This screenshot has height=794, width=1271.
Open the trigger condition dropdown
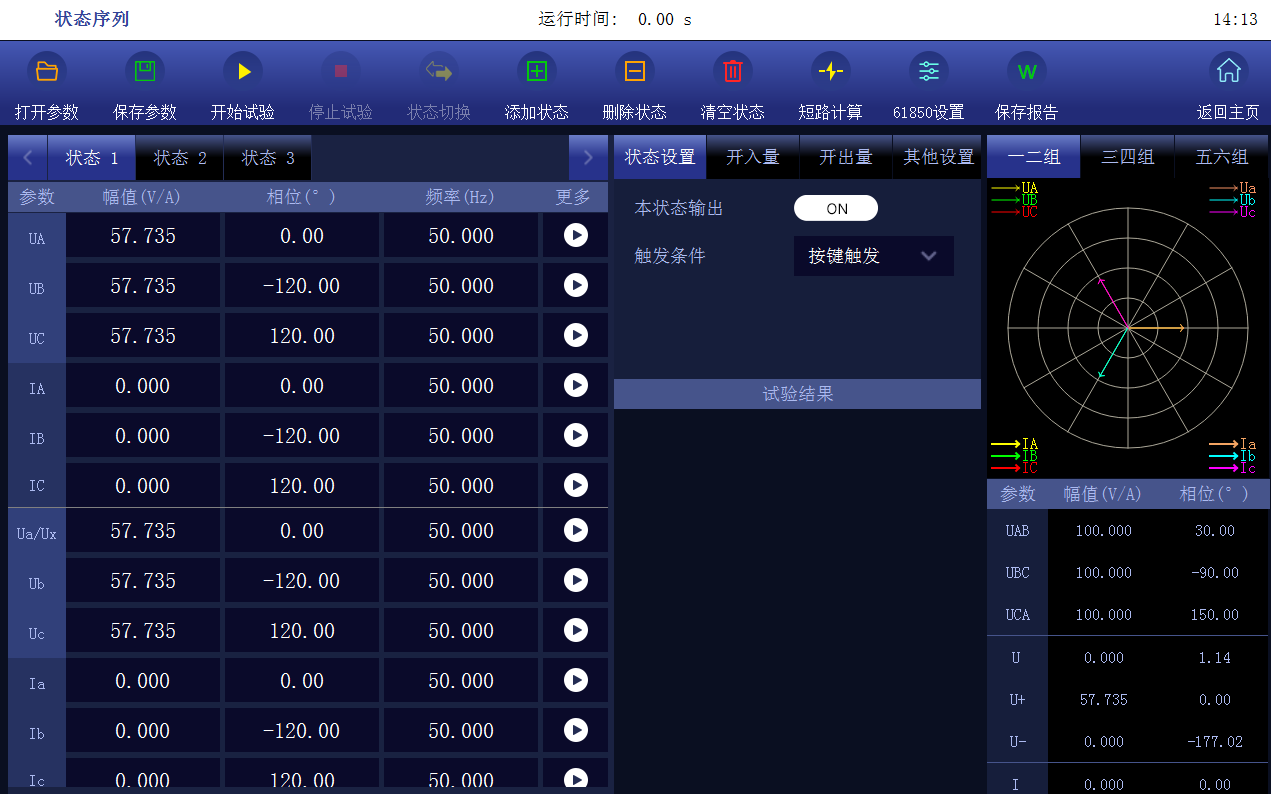click(873, 256)
